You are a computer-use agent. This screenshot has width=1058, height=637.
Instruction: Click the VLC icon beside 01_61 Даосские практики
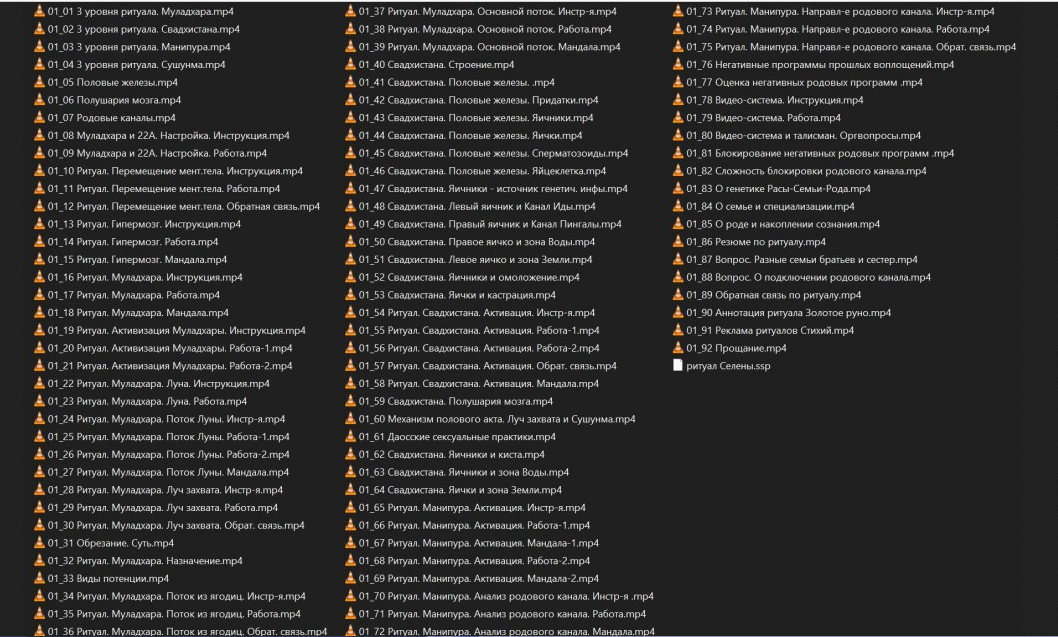pos(350,437)
